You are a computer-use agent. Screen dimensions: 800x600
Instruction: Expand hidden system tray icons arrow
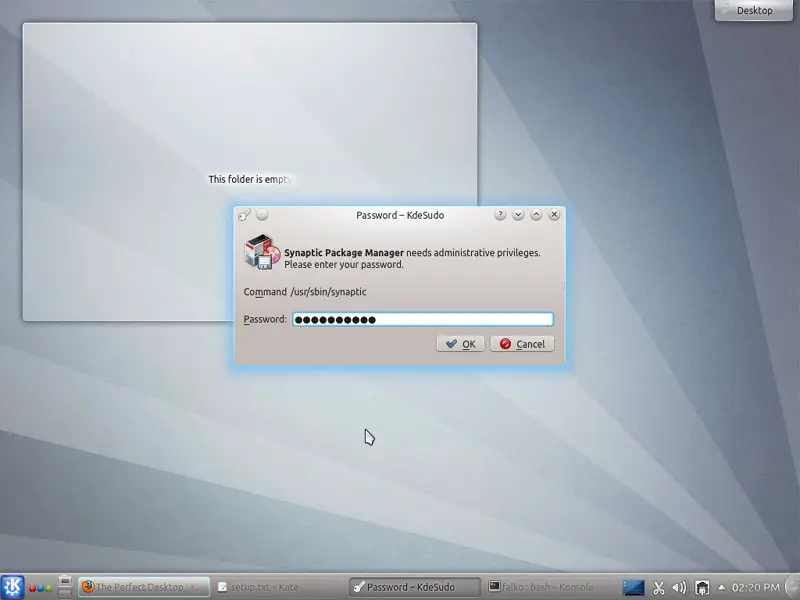tap(721, 587)
